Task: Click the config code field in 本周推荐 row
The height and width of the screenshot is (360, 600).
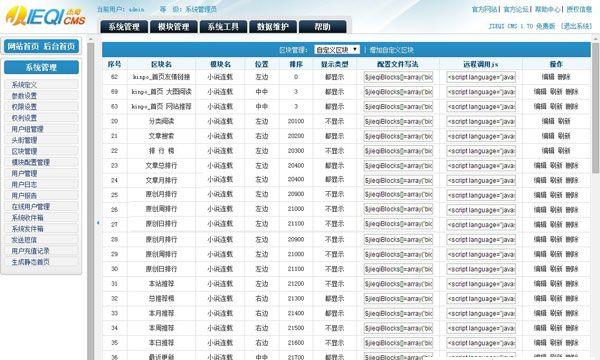Action: (x=398, y=328)
